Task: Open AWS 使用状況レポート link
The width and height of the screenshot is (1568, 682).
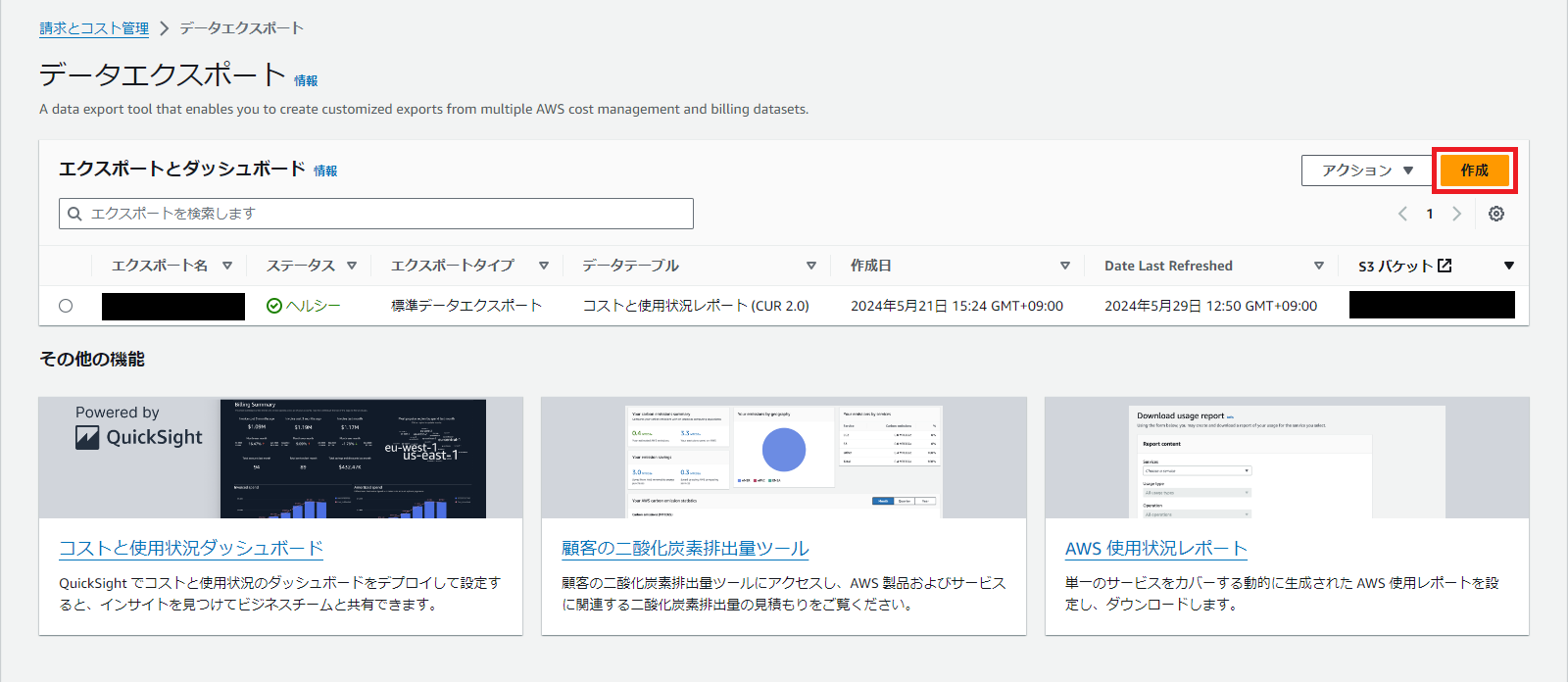Action: pos(1156,549)
